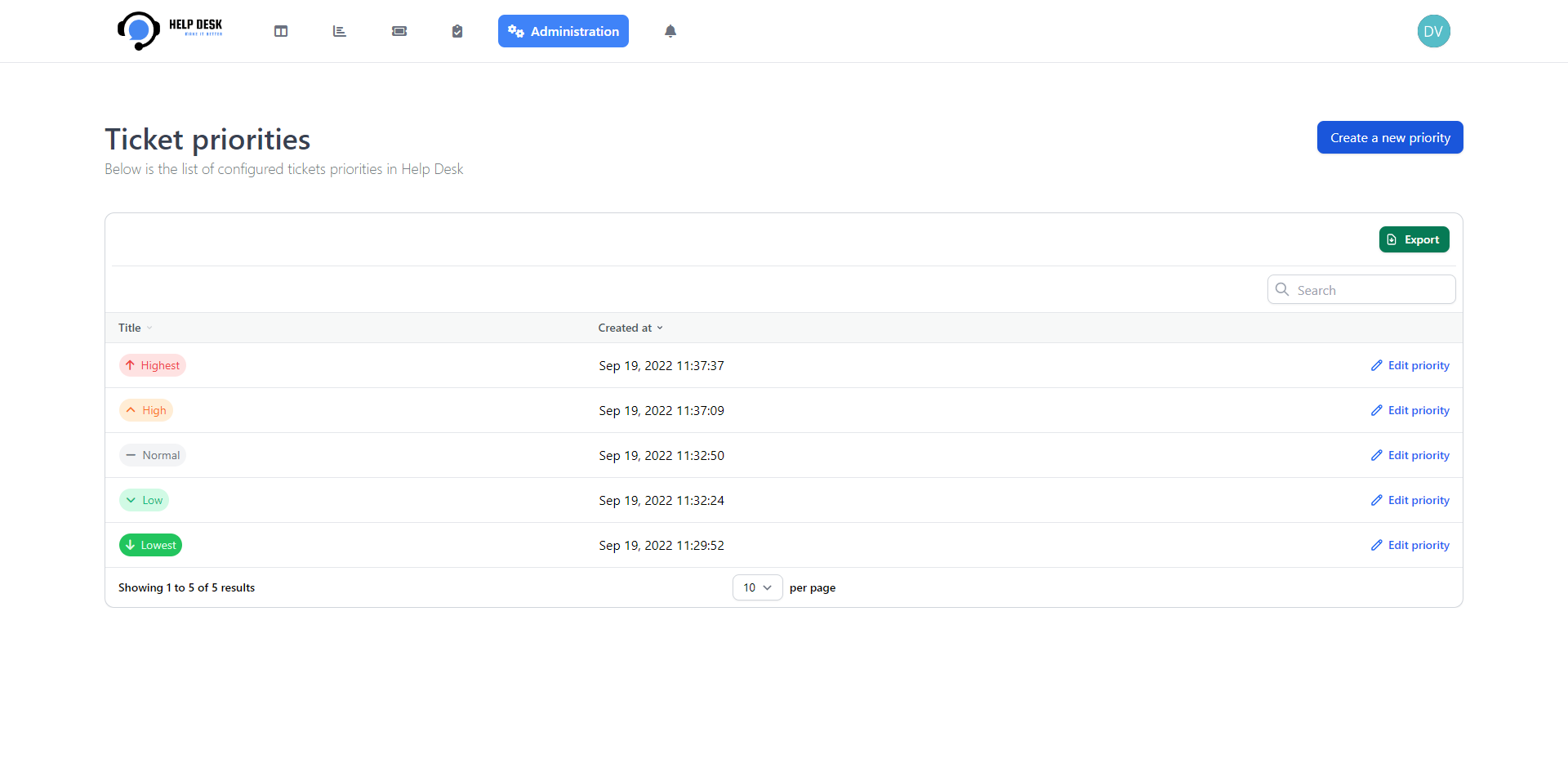Open the bar chart analytics icon
The image size is (1568, 759).
[x=340, y=31]
